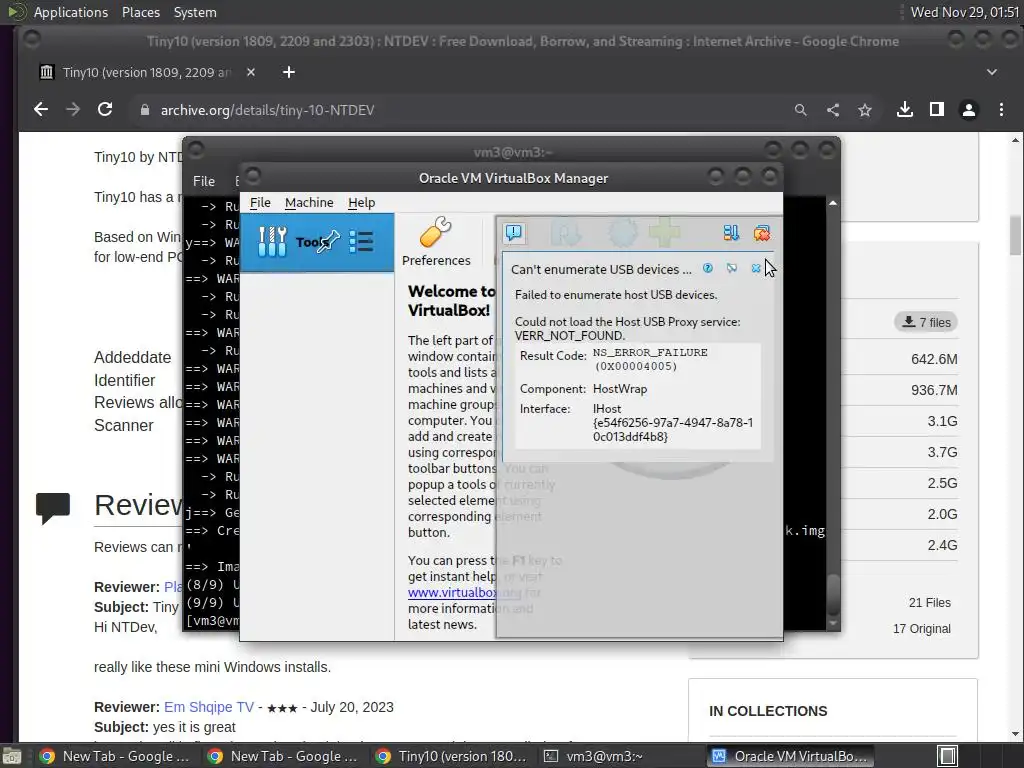1024x768 pixels.
Task: Click the NS_ERROR_FAILURE result code
Action: (650, 352)
